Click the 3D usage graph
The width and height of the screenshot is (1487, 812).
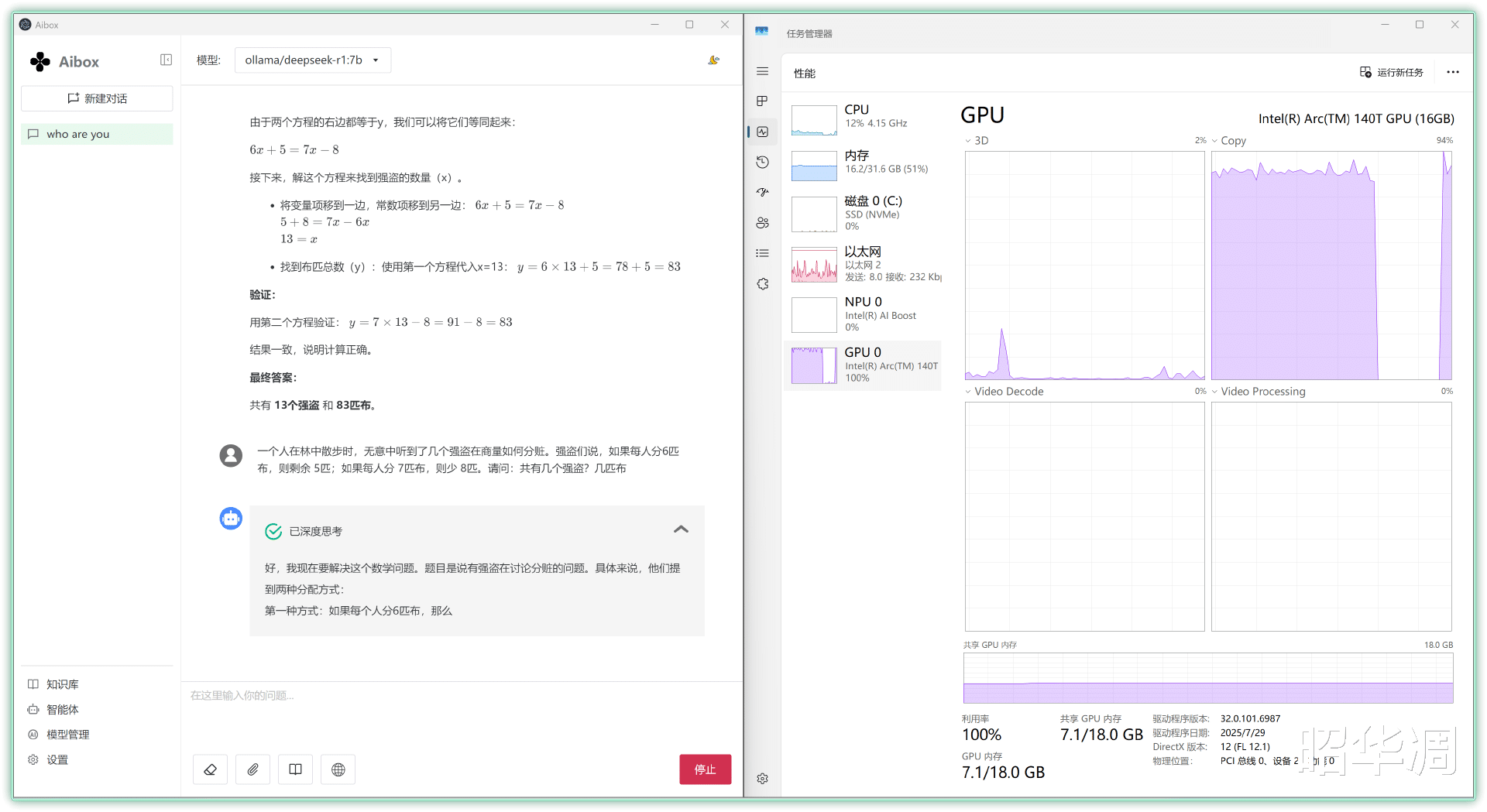(1084, 266)
